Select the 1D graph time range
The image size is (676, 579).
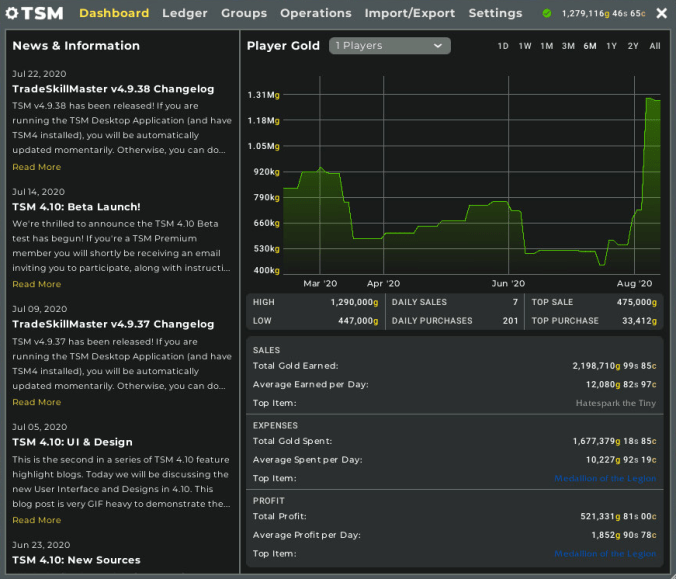coord(503,46)
